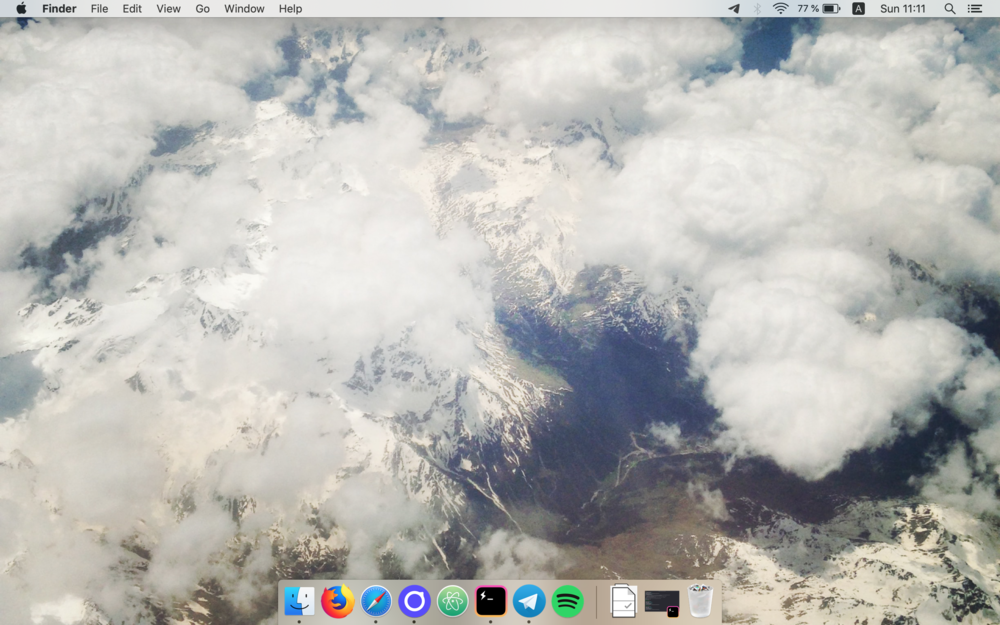This screenshot has width=1000, height=625.
Task: Open the File menu
Action: (99, 8)
